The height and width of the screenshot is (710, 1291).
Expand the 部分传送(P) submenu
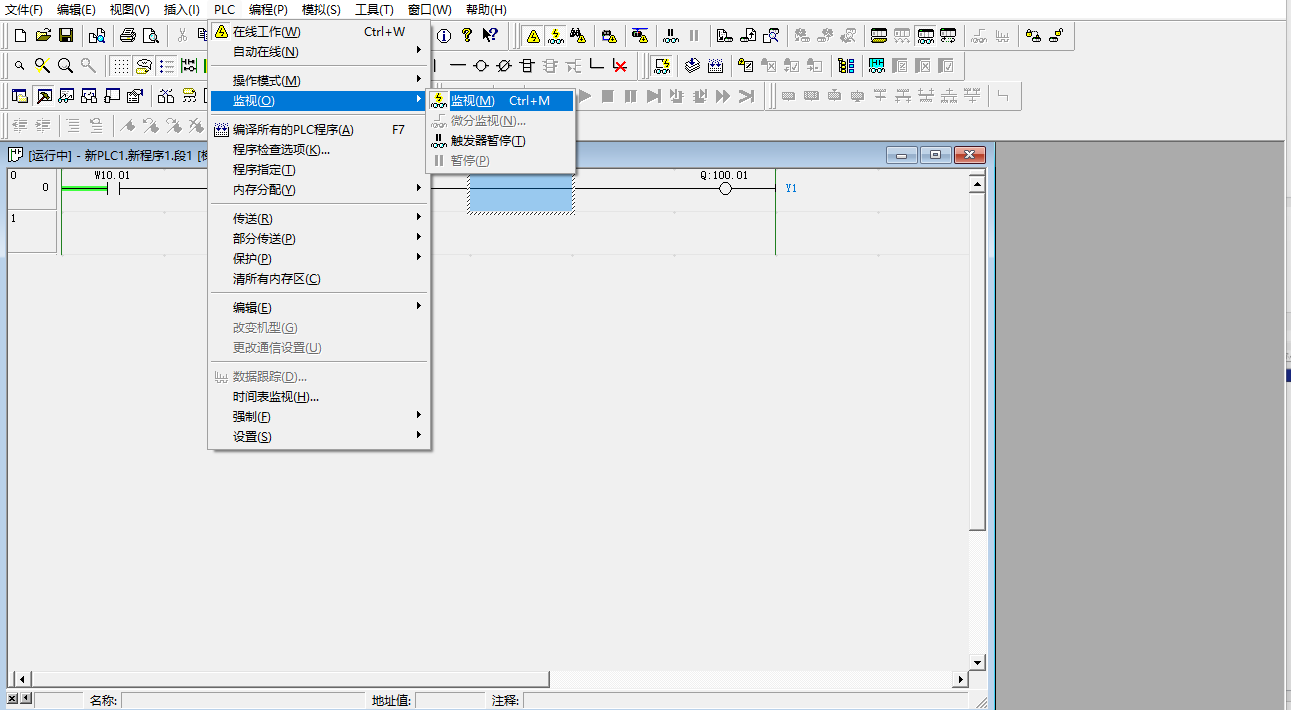(x=319, y=239)
